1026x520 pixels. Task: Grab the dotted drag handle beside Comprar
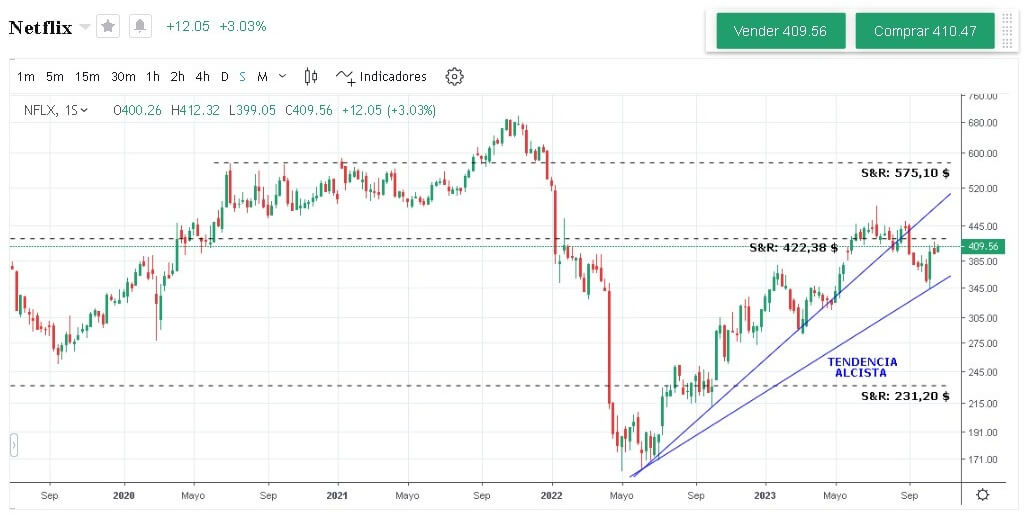1007,31
